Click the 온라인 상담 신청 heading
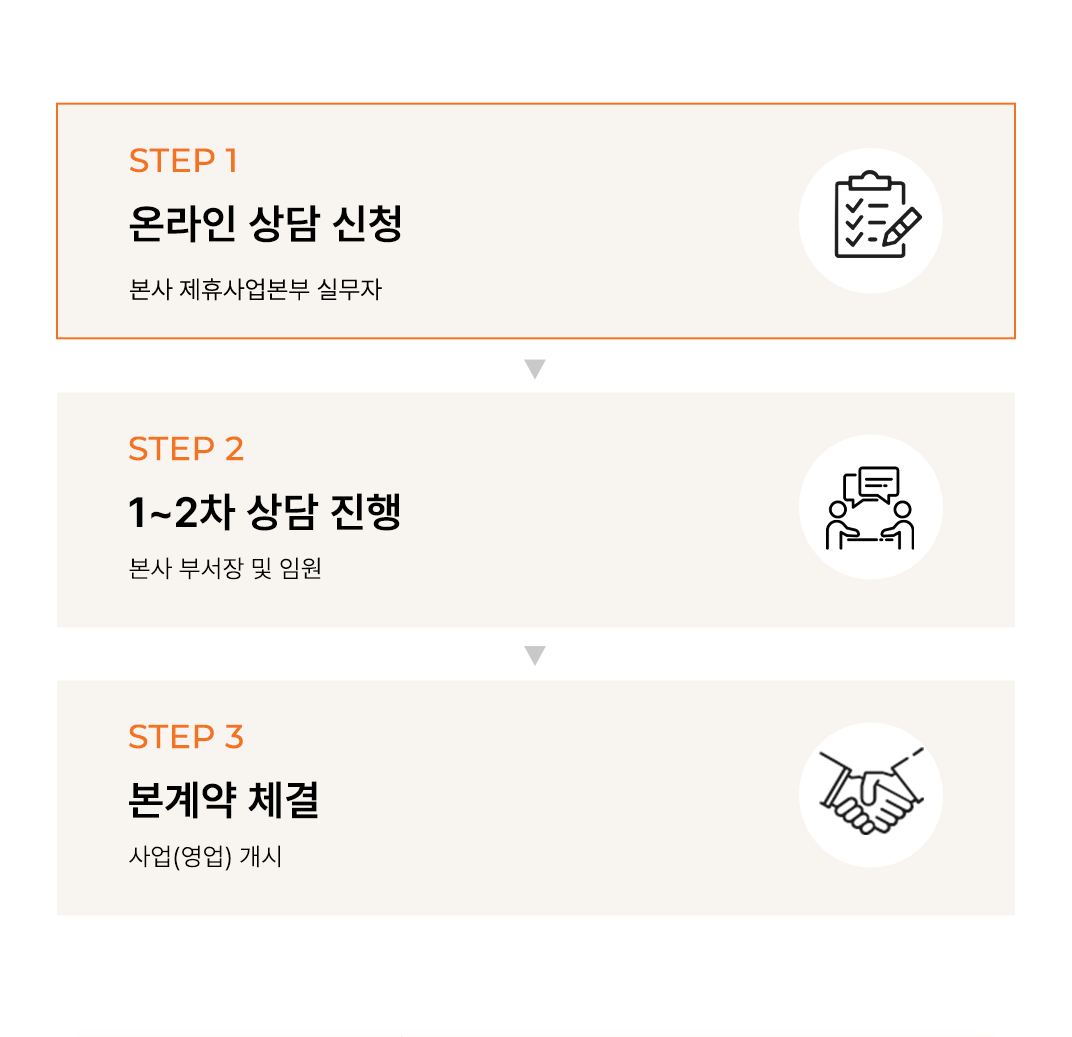This screenshot has height=1037, width=1072. pos(265,224)
